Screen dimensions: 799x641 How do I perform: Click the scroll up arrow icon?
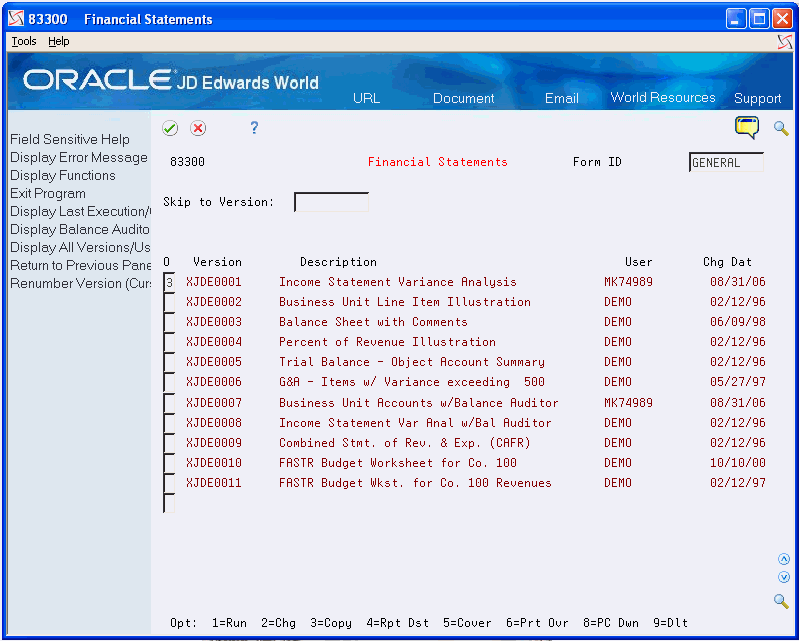pos(784,559)
